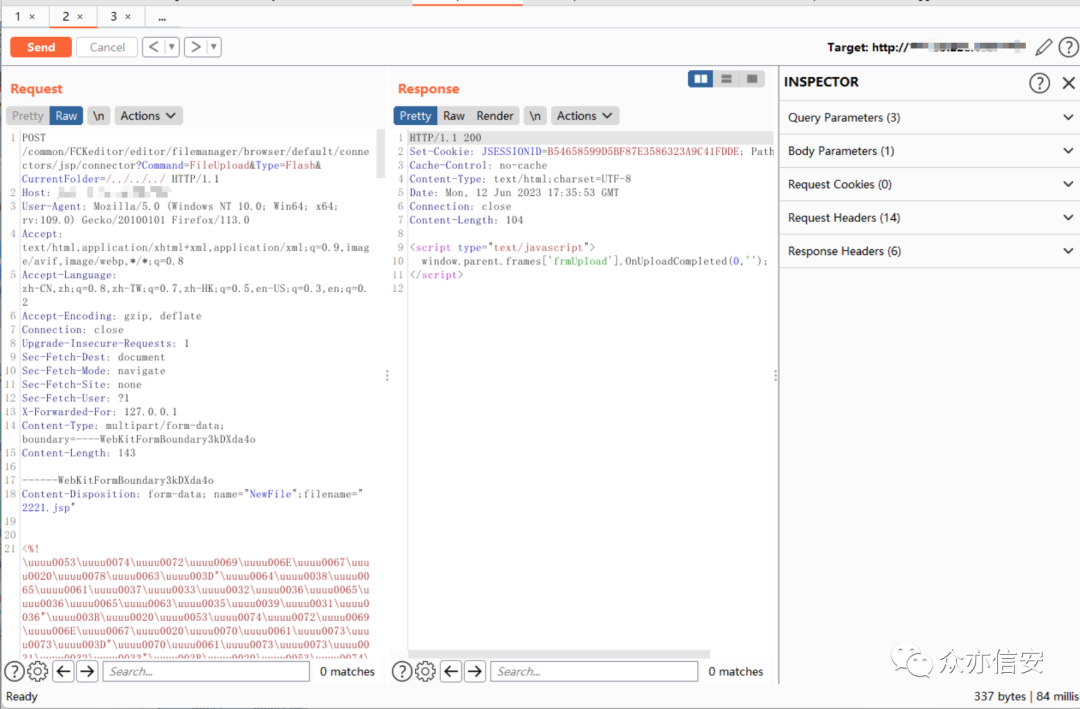Open a new repeater tab with the ellipsis
1080x709 pixels.
[162, 17]
